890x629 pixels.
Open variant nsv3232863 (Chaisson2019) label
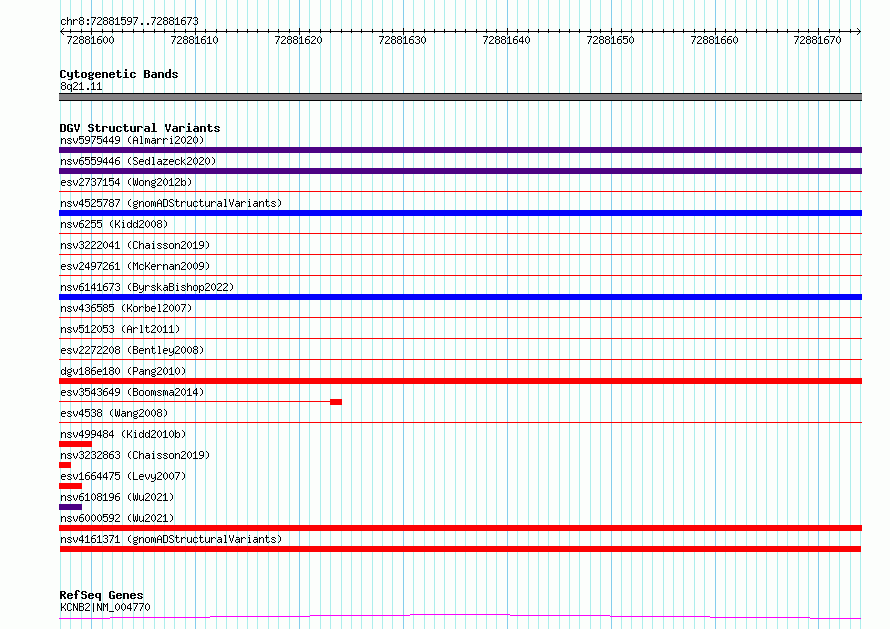135,455
